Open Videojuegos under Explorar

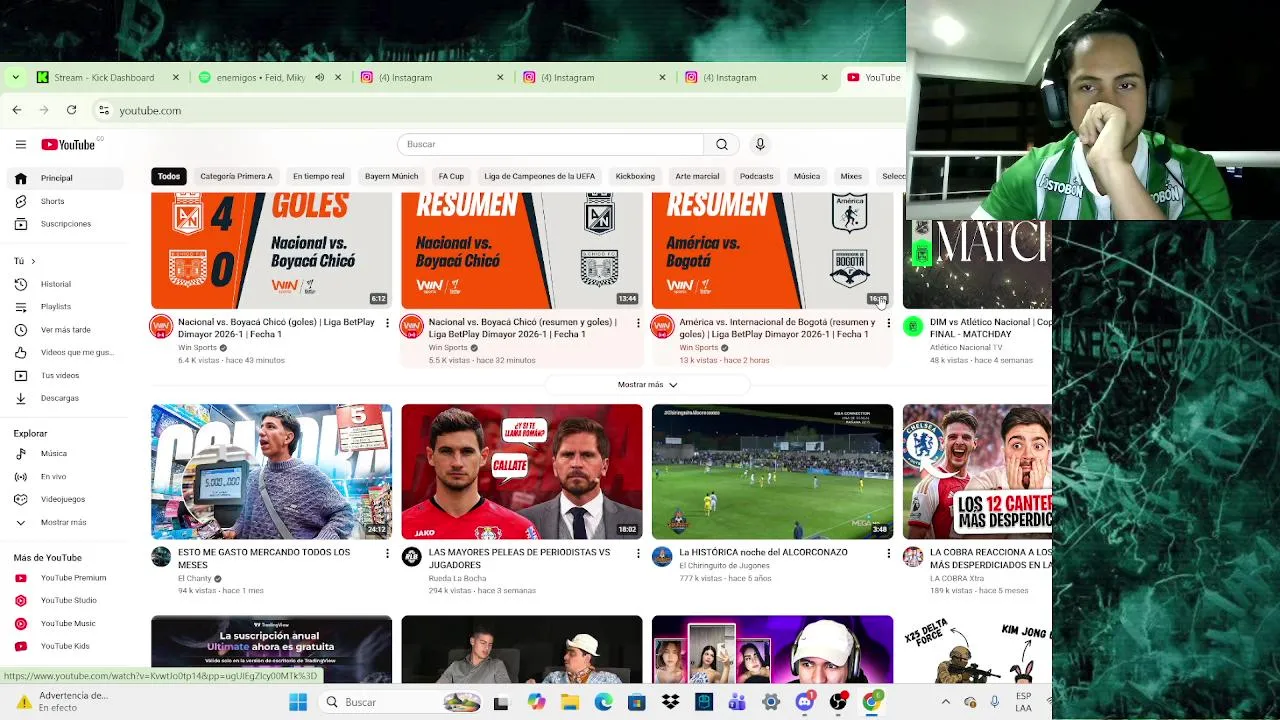(64, 499)
